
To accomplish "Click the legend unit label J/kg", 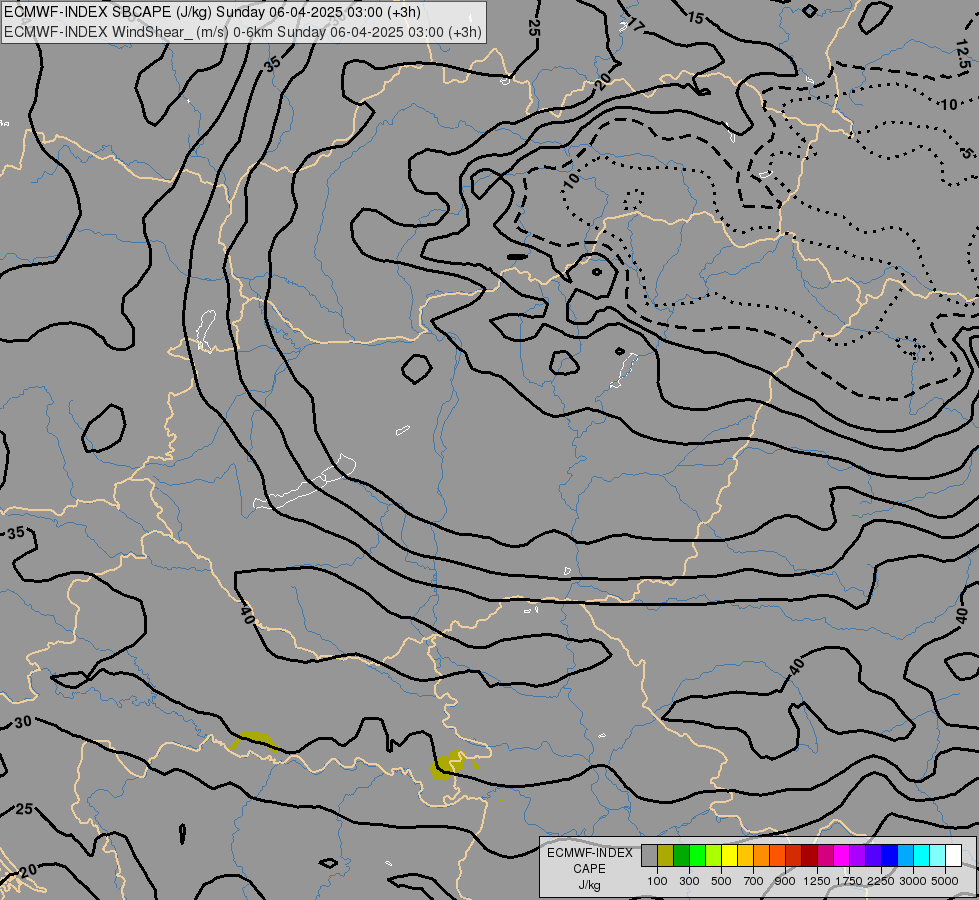I will pos(589,885).
